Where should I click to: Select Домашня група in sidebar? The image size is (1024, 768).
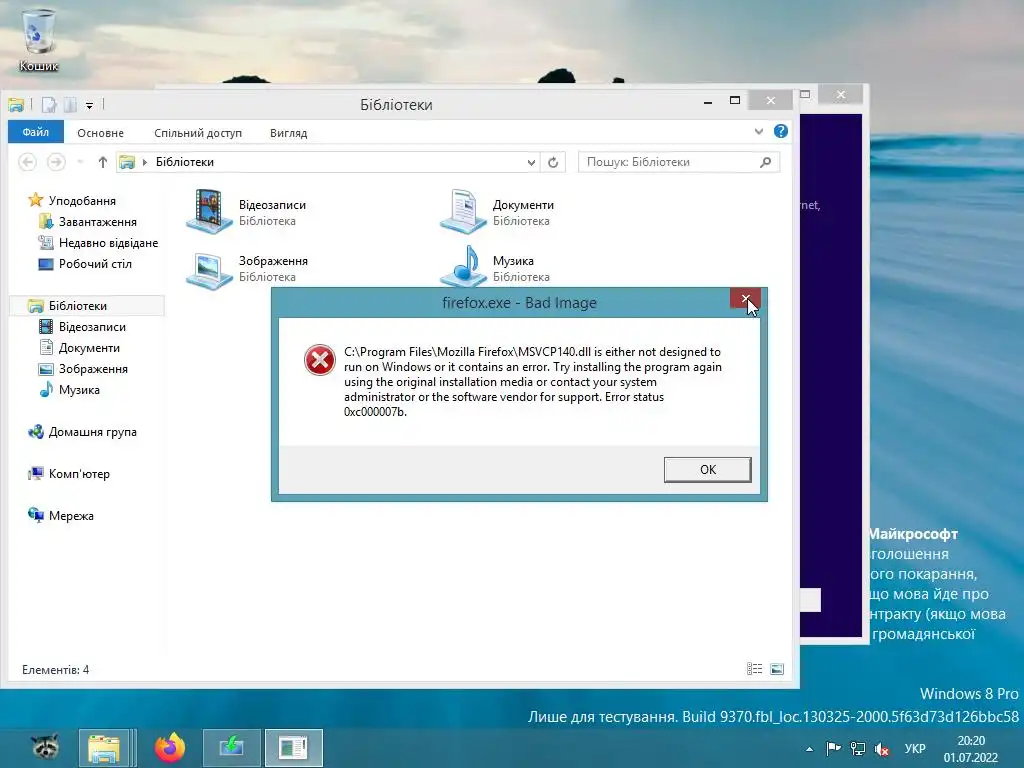pyautogui.click(x=92, y=432)
